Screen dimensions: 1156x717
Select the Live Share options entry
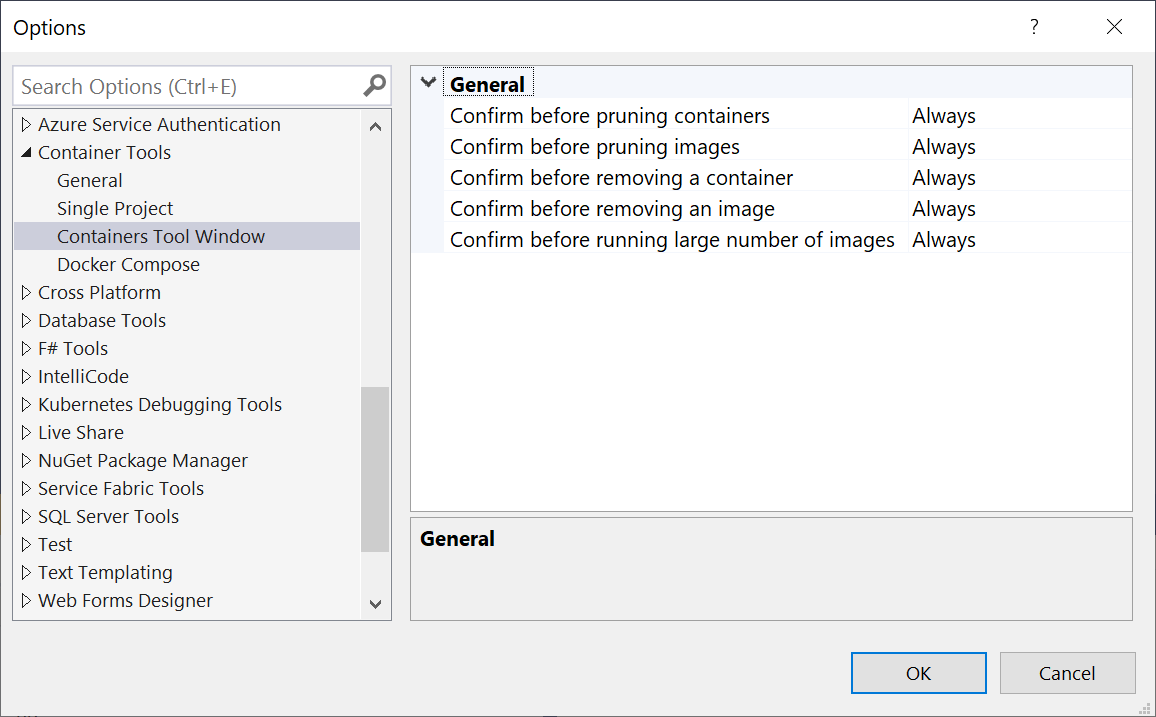coord(81,432)
